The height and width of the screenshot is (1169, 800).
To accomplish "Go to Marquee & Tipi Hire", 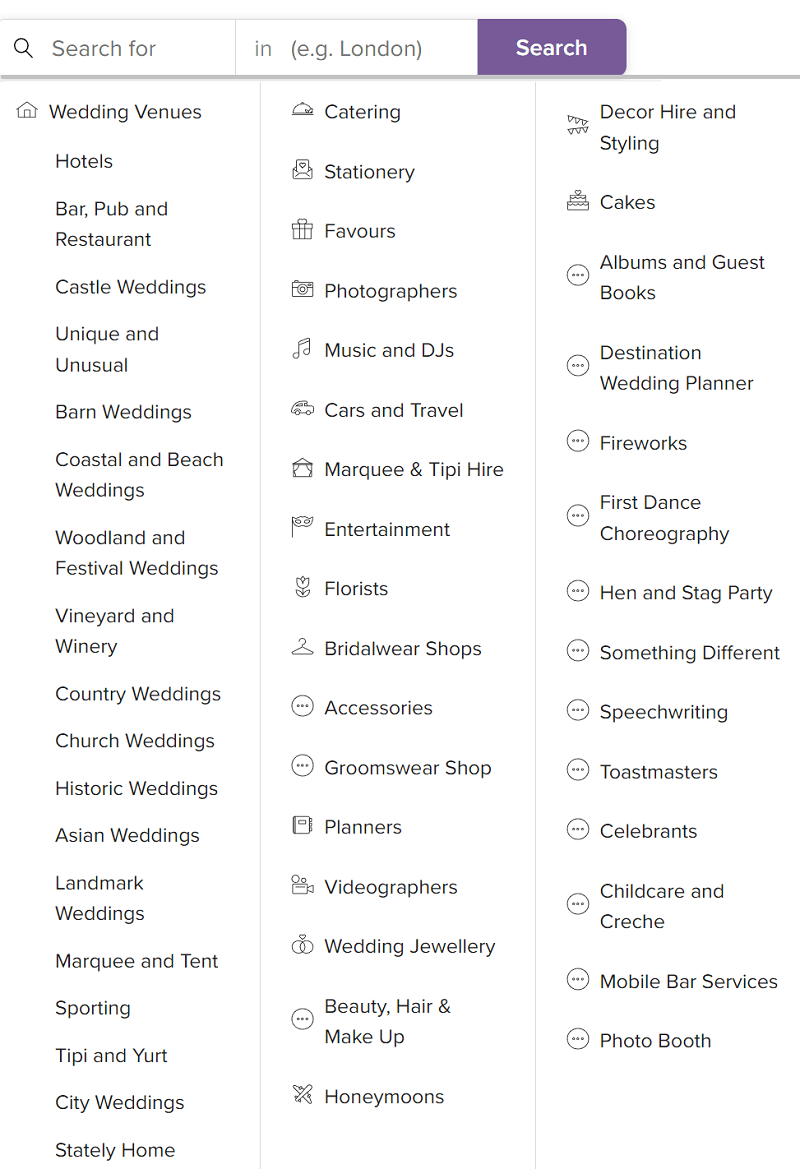I will pyautogui.click(x=413, y=469).
